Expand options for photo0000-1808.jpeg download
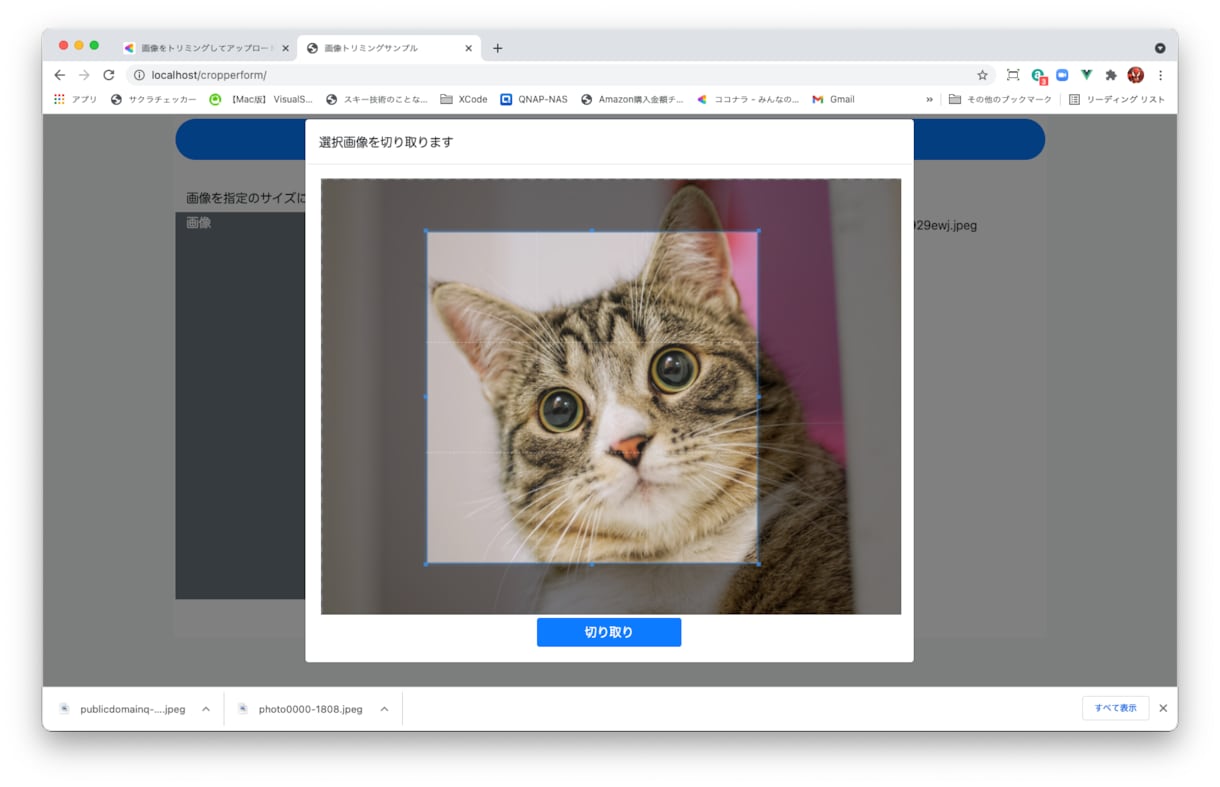The width and height of the screenshot is (1220, 787). click(x=384, y=709)
